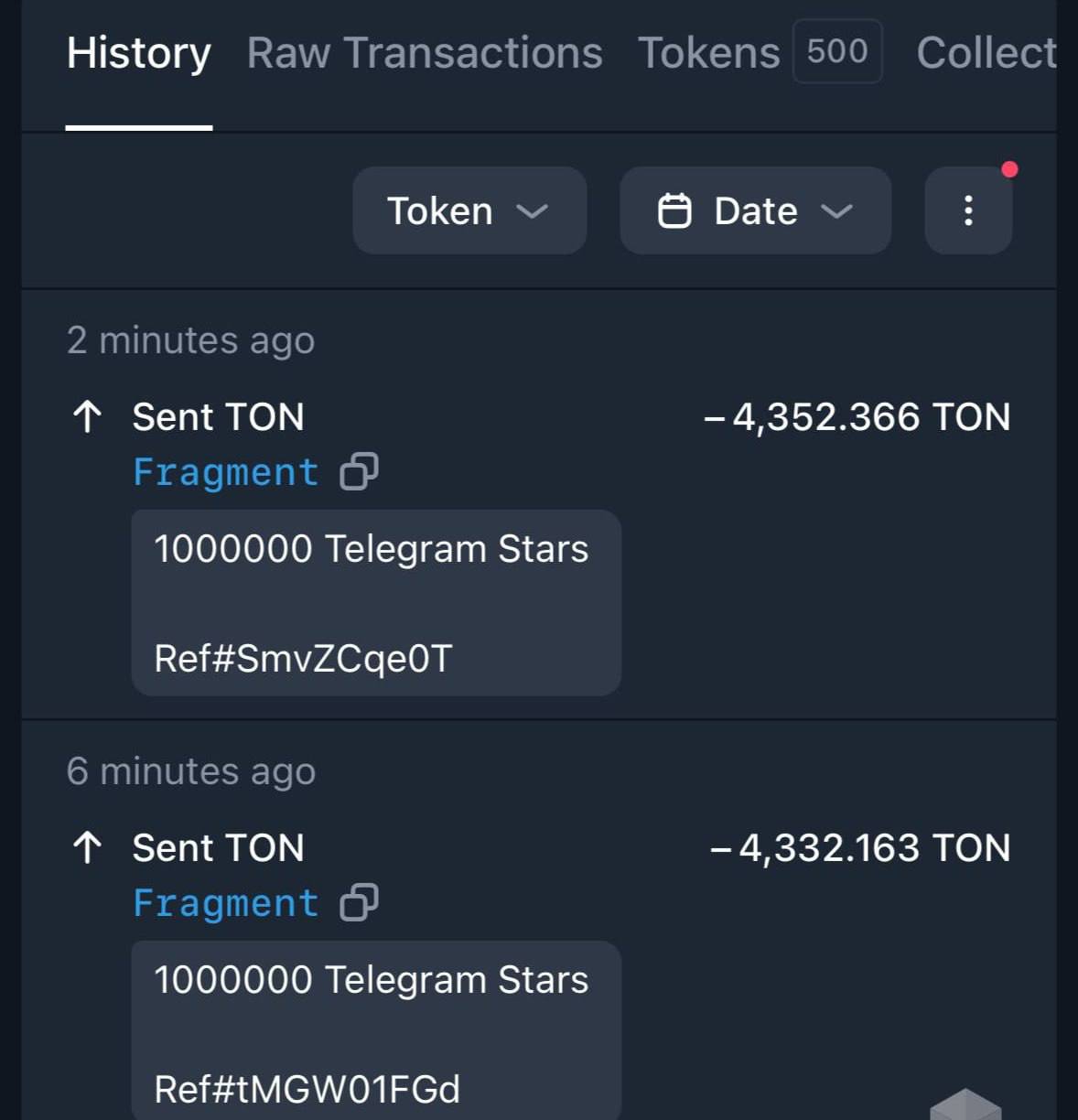
Task: Open the Collectibles tab
Action: click(986, 53)
